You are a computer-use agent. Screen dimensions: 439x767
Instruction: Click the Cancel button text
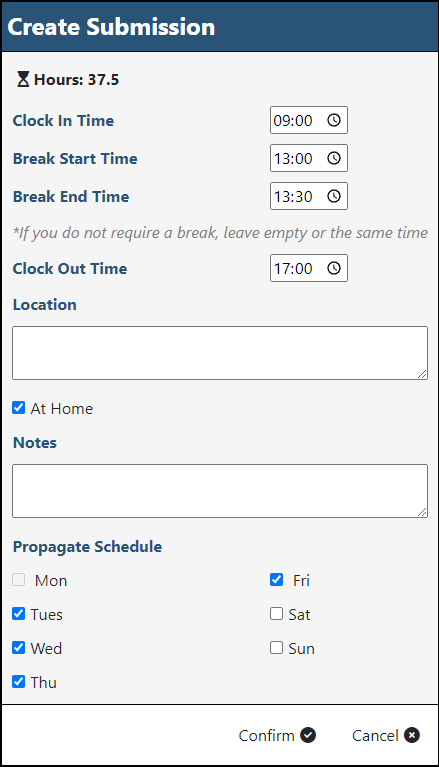375,735
